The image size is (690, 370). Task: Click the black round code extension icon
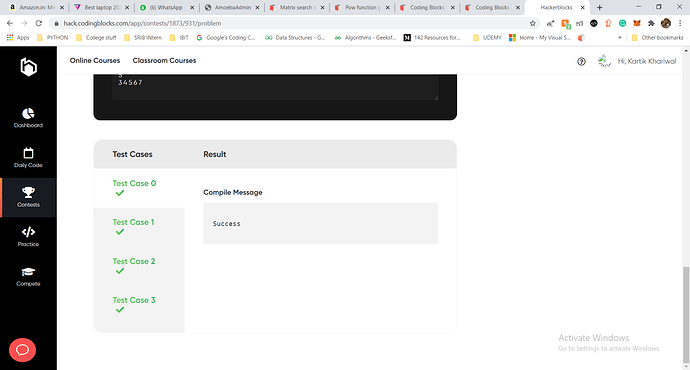(594, 23)
